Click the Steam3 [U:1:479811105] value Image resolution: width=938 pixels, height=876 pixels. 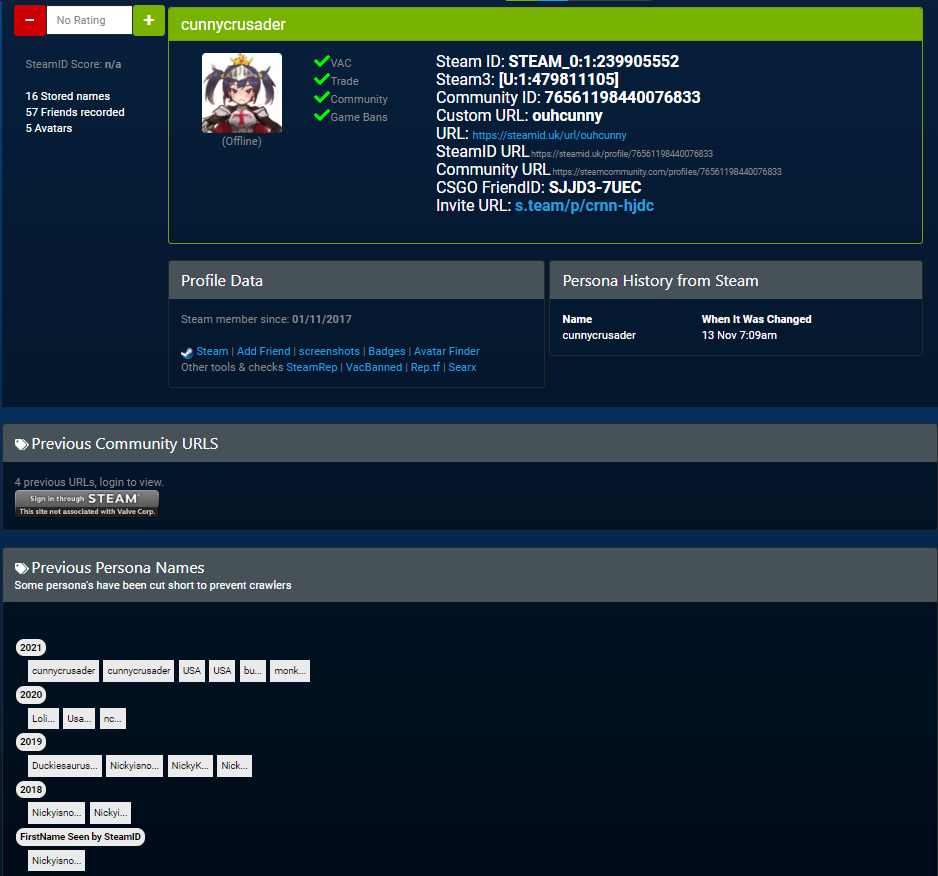coord(558,80)
